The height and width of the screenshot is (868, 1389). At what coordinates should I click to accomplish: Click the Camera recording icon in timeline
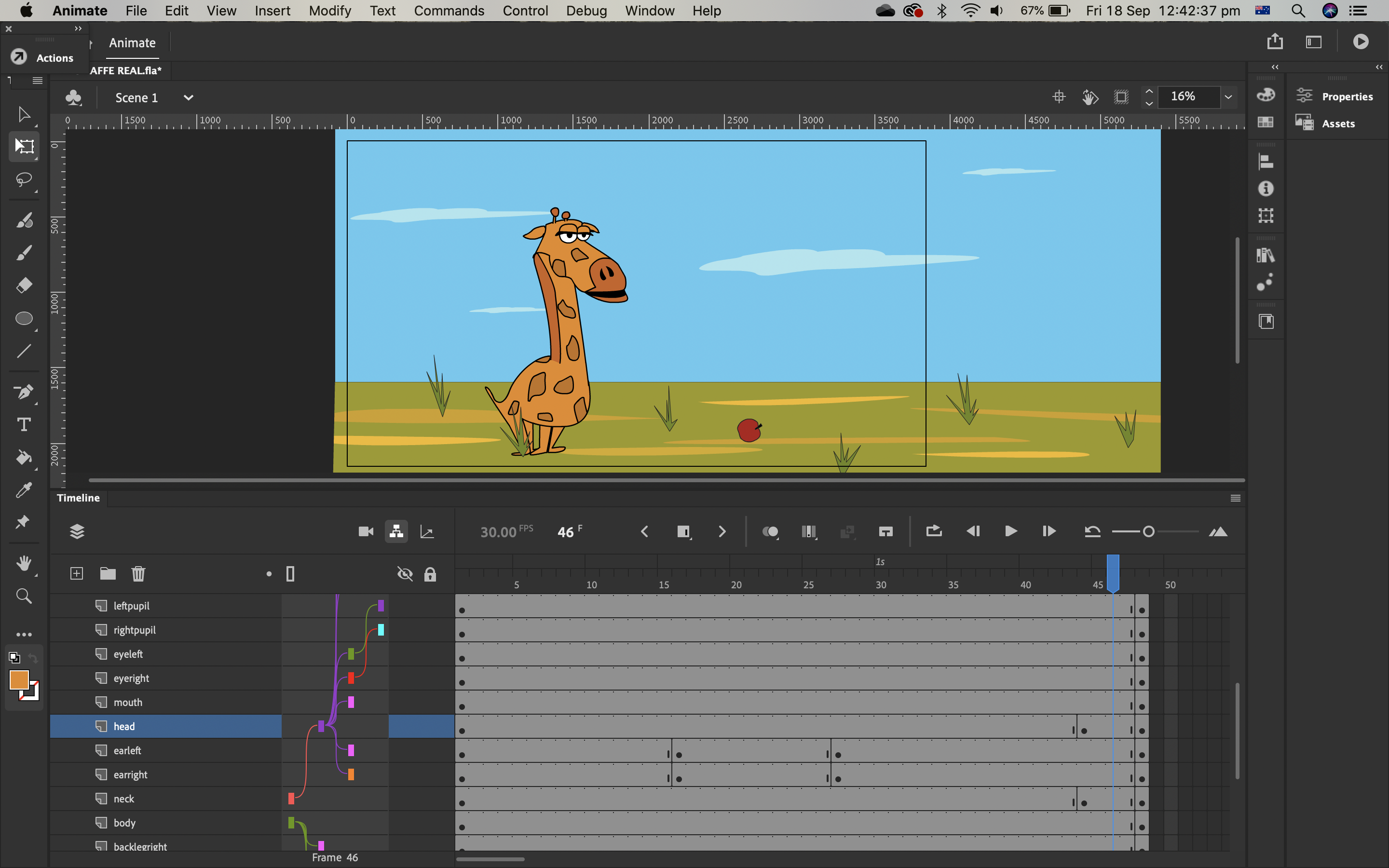point(366,532)
